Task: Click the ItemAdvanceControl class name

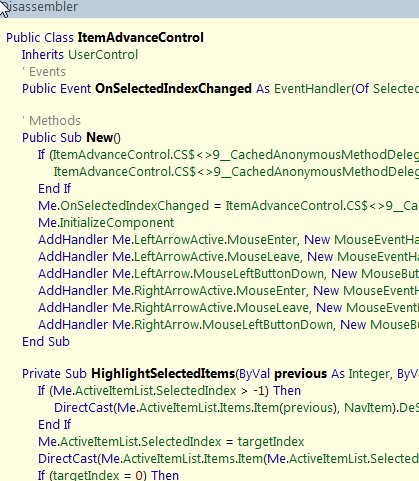Action: (140, 37)
